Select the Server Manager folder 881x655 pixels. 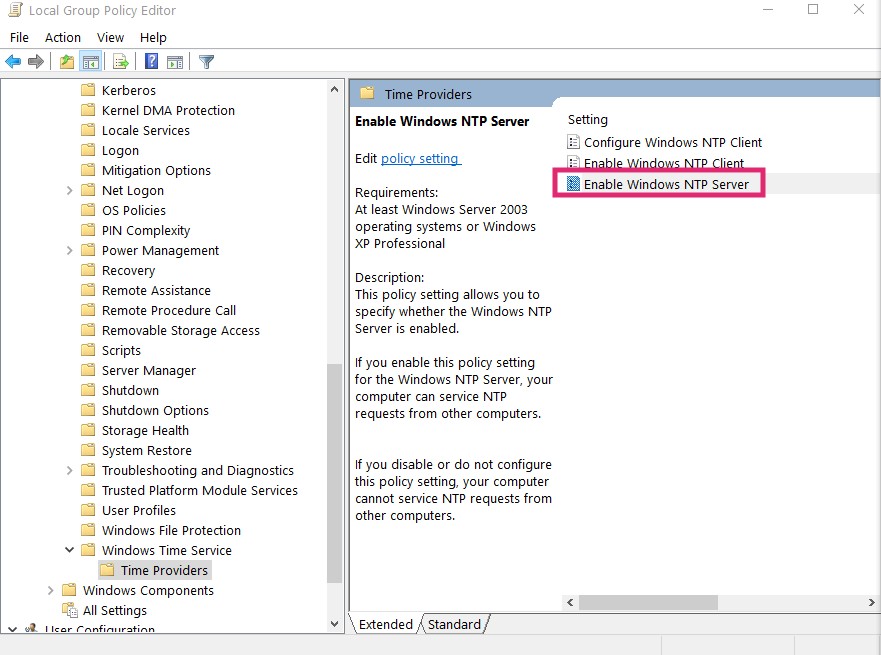[x=149, y=370]
